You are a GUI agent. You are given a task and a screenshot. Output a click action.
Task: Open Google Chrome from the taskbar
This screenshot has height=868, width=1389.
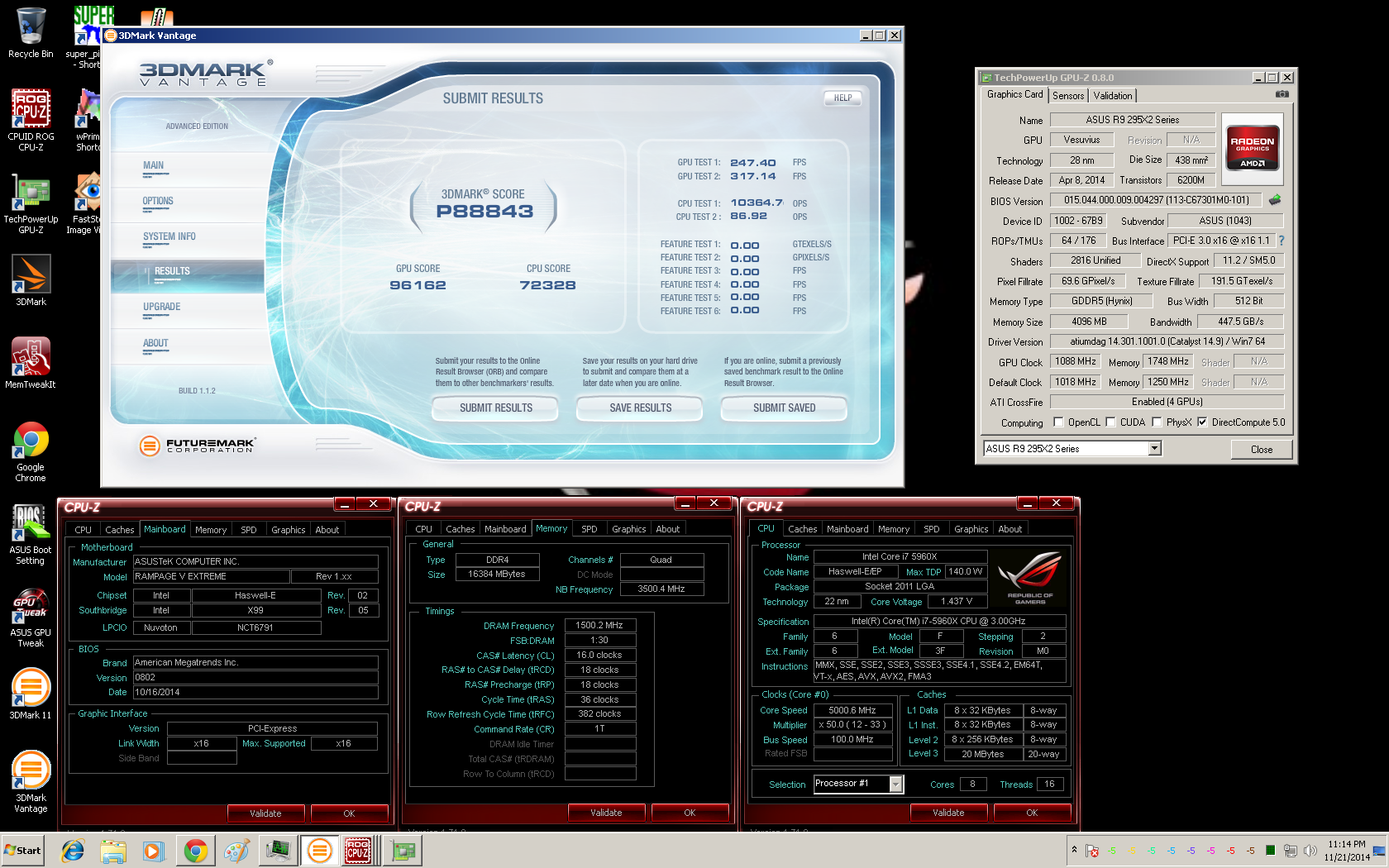tap(195, 850)
